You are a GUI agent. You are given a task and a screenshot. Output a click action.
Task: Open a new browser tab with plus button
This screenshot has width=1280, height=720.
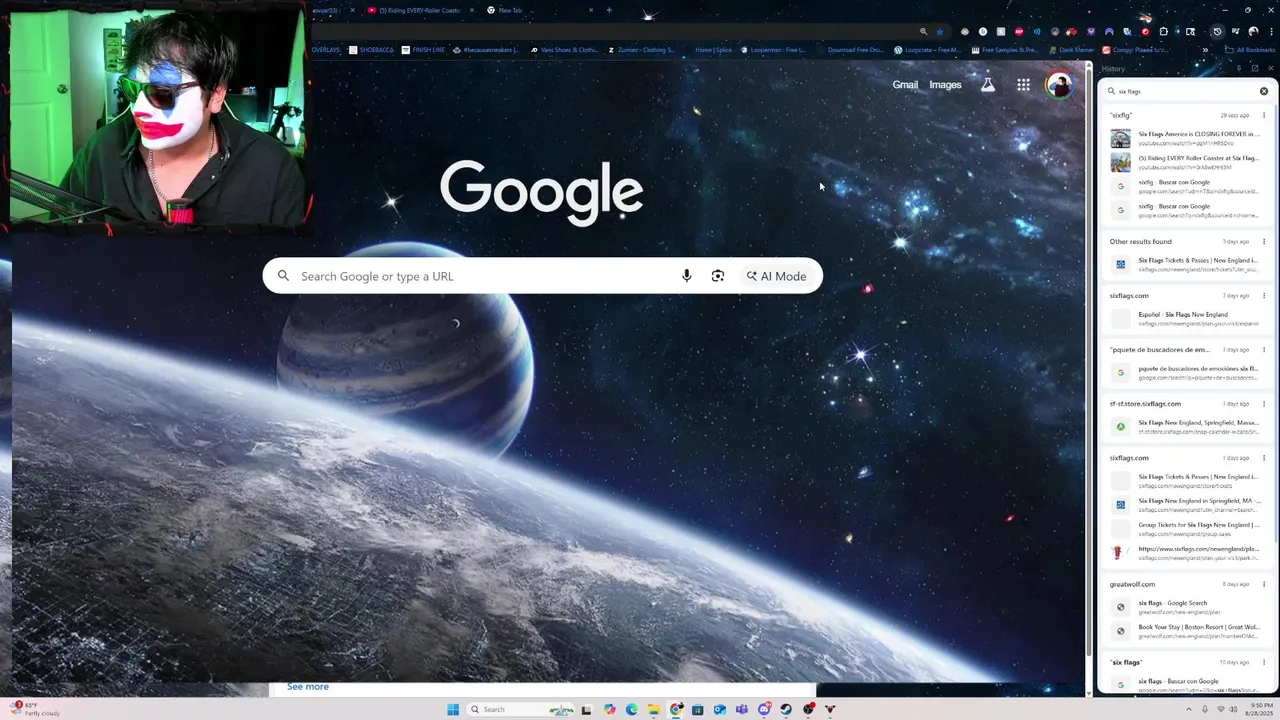pos(609,10)
